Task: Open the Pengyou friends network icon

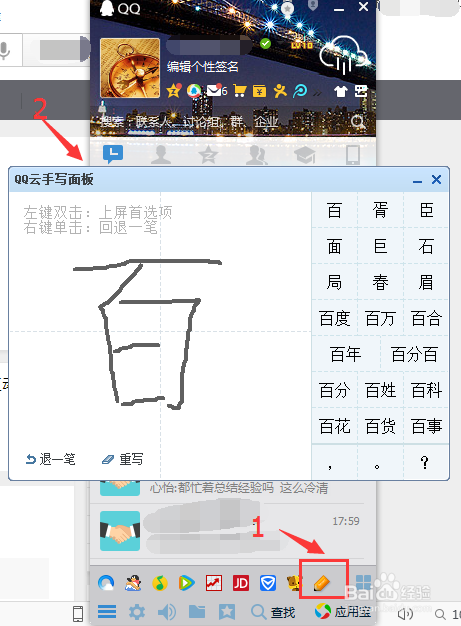Action: (280, 91)
